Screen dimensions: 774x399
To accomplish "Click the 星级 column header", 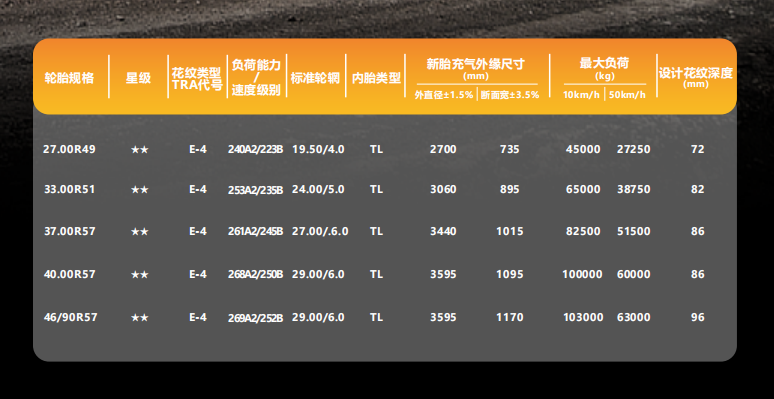I will (x=138, y=78).
